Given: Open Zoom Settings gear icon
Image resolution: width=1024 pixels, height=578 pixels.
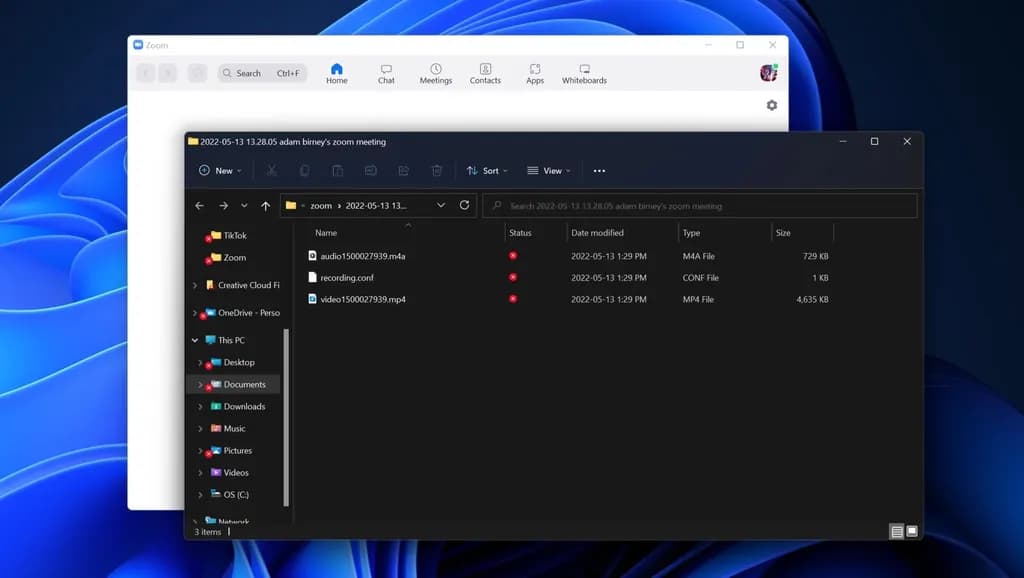Looking at the screenshot, I should tap(771, 105).
